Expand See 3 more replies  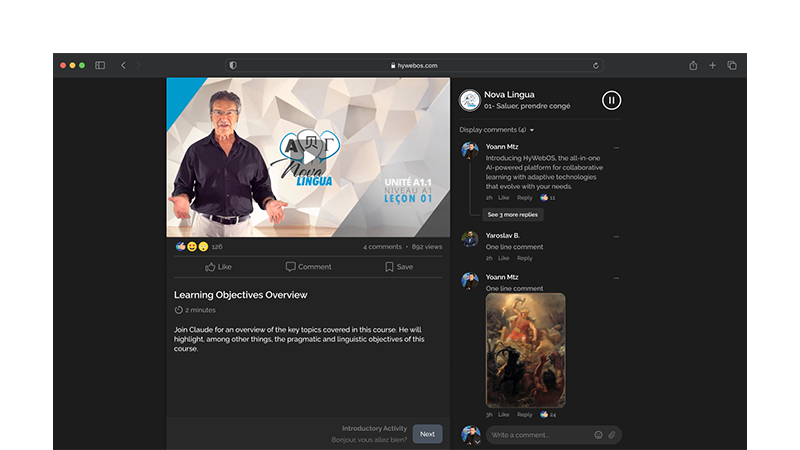(512, 214)
